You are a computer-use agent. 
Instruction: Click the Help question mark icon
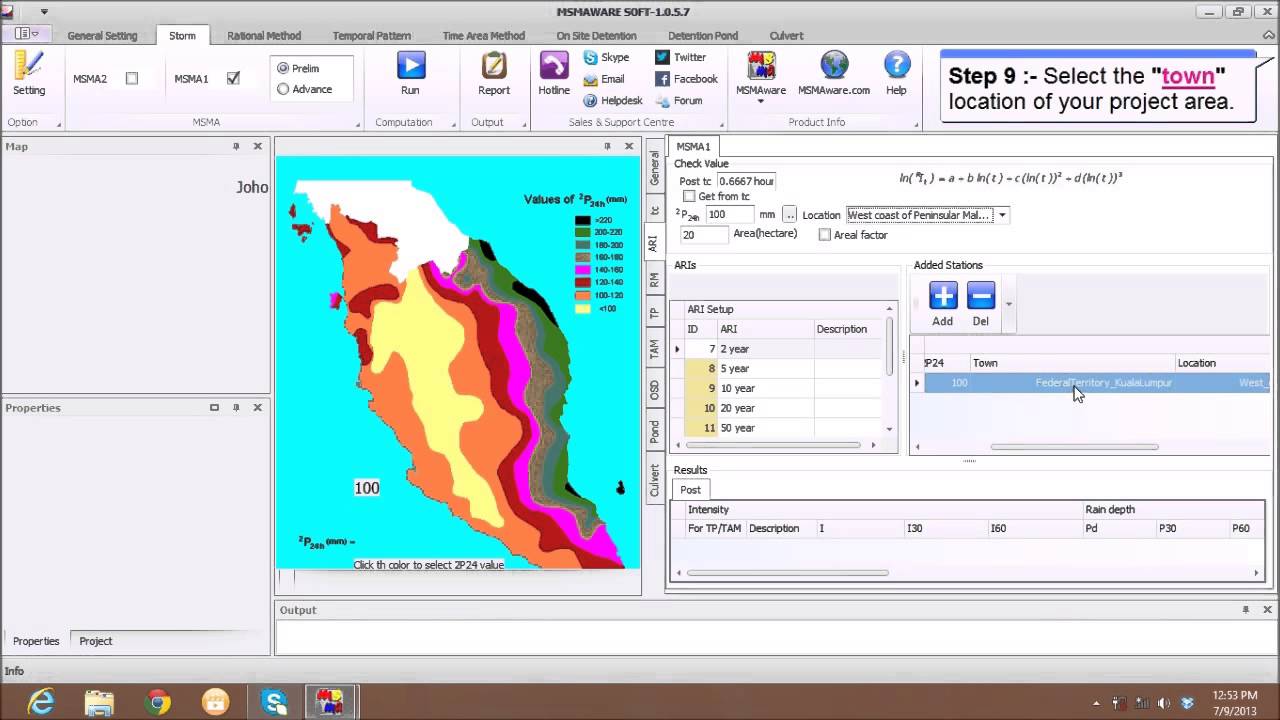[896, 66]
